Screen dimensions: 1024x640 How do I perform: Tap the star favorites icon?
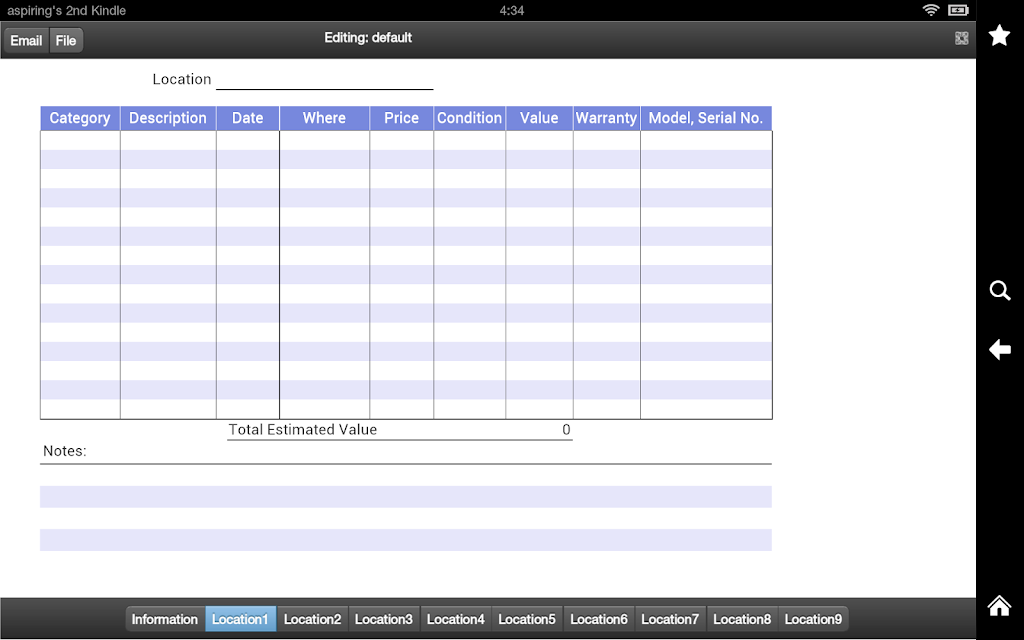point(999,35)
